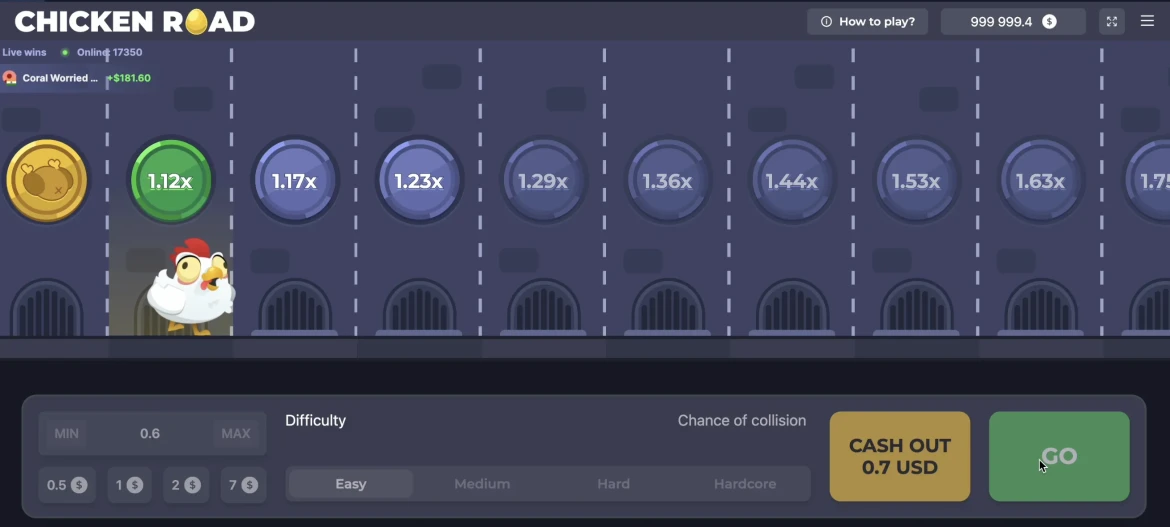Click the +$181.60 win amount
The height and width of the screenshot is (527, 1170).
[129, 78]
